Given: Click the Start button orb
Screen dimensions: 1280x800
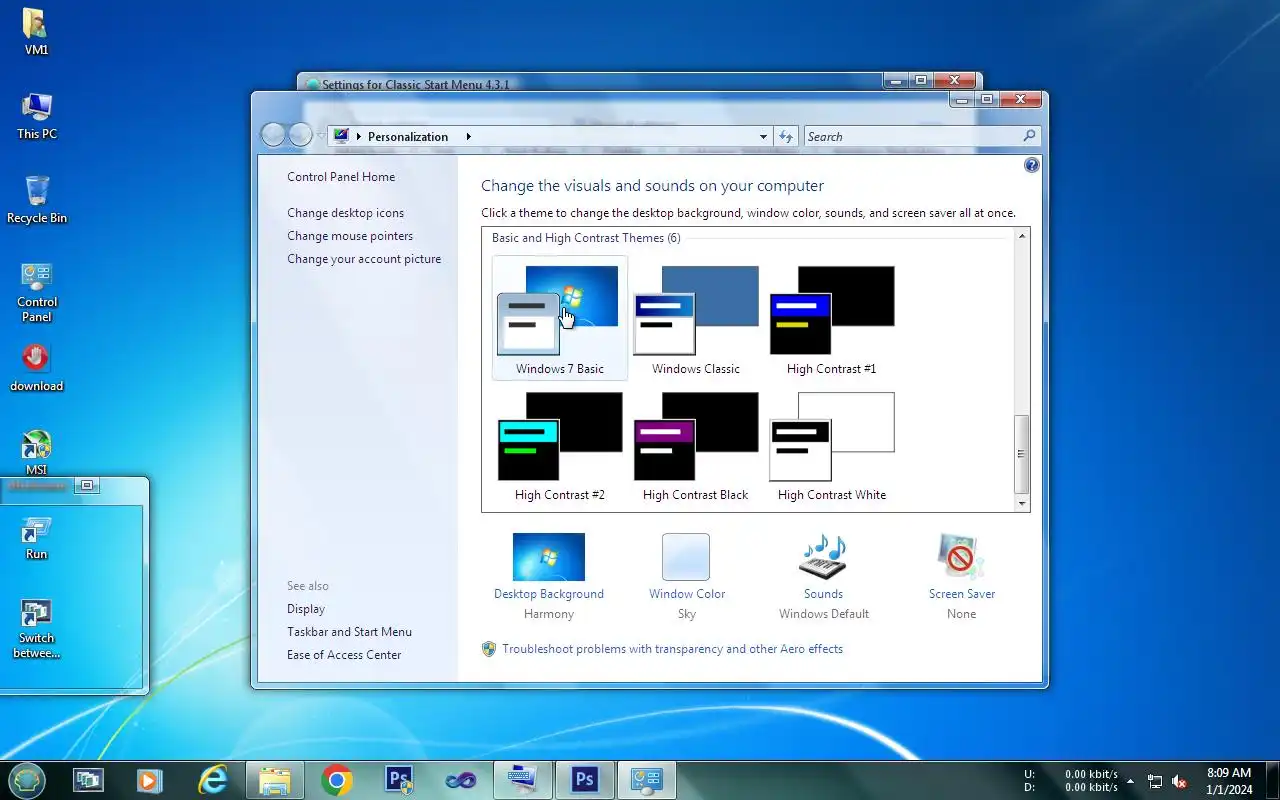Looking at the screenshot, I should 27,779.
